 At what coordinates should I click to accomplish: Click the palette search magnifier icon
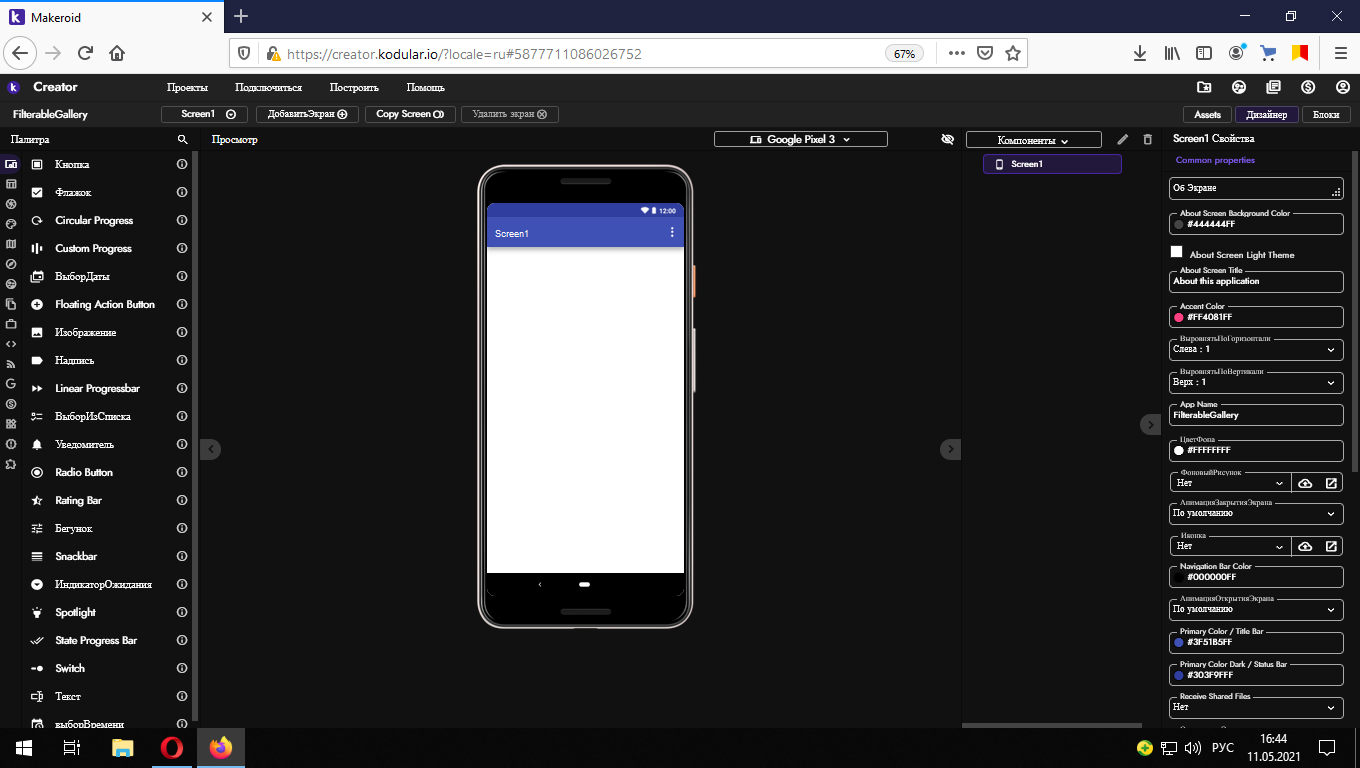tap(182, 140)
